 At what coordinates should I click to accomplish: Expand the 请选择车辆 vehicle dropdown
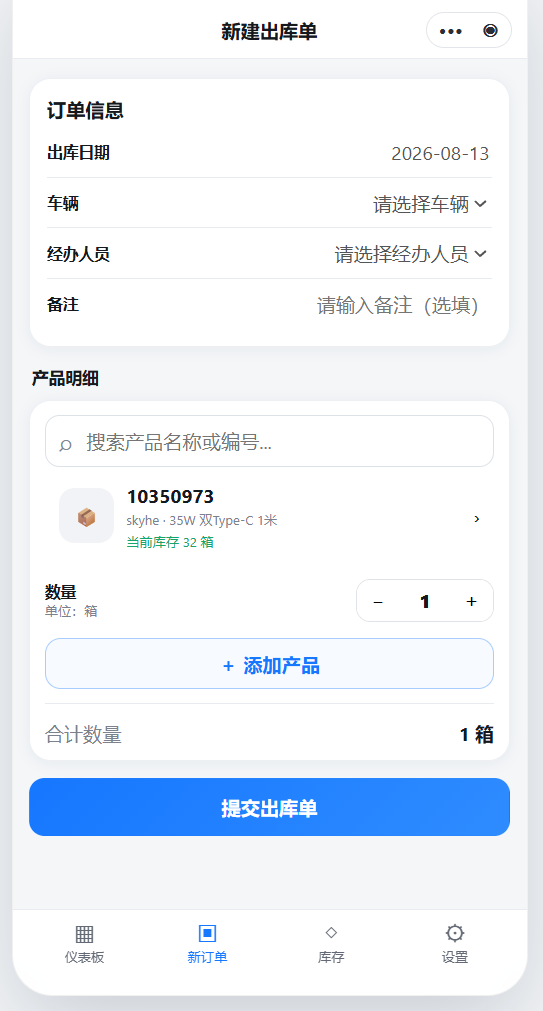(430, 204)
